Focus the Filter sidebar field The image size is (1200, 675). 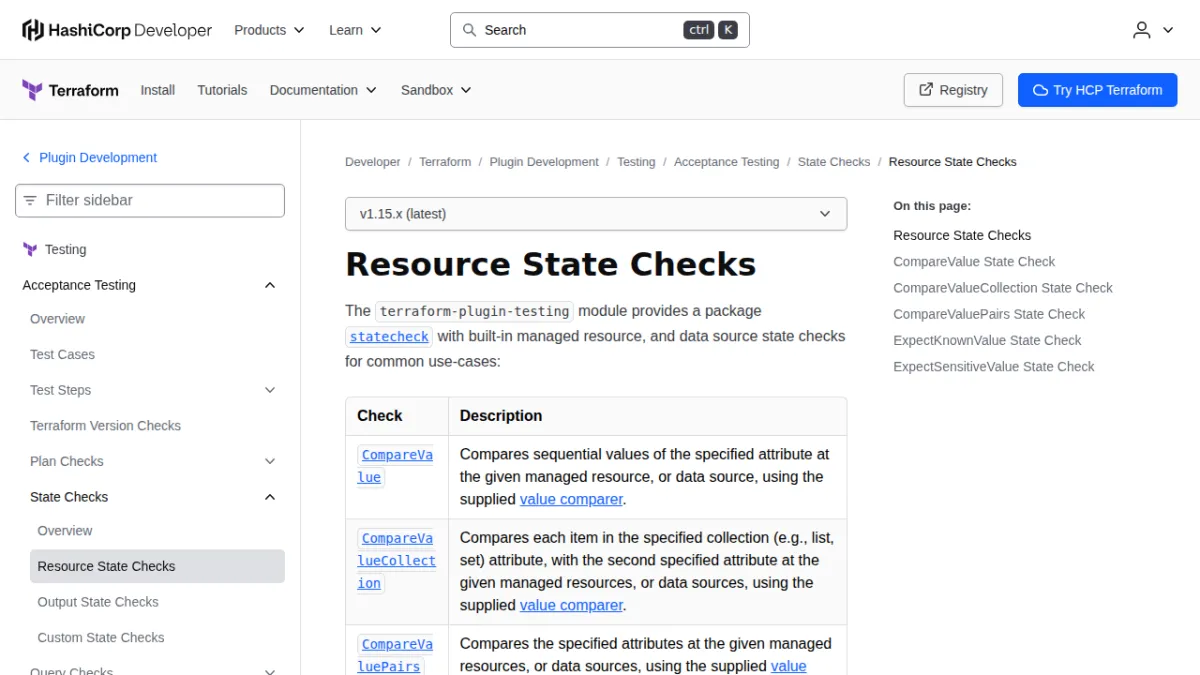click(150, 200)
